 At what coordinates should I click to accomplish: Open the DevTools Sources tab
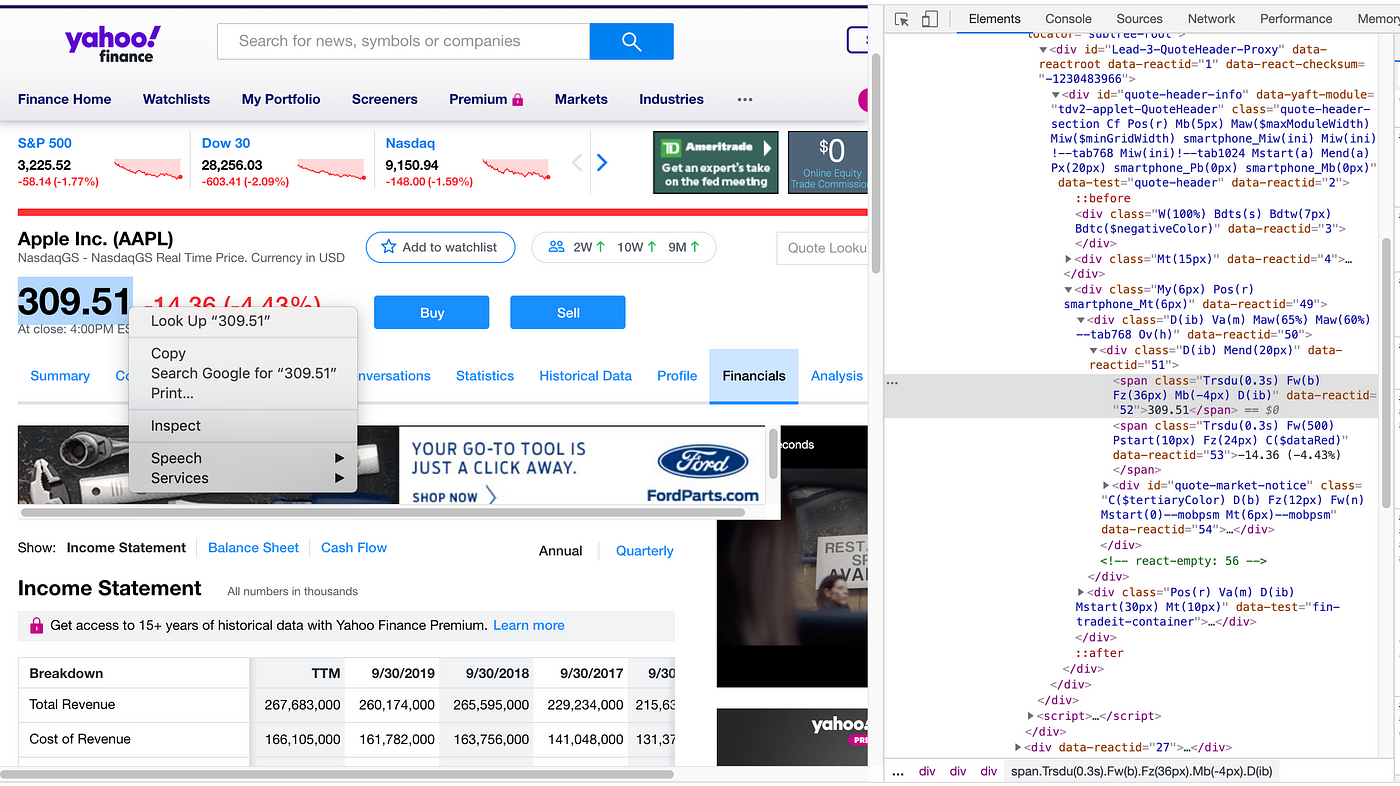click(x=1139, y=19)
